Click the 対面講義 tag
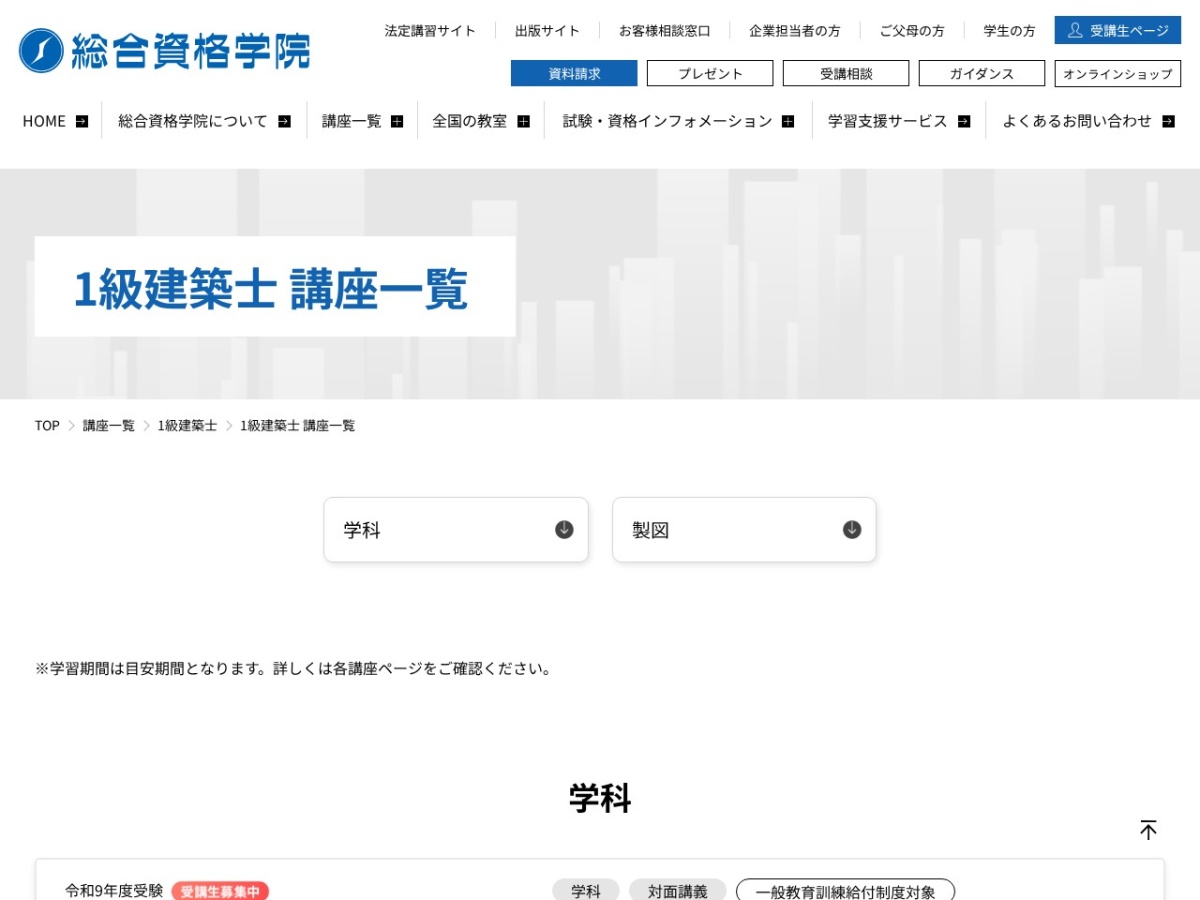1200x900 pixels. pyautogui.click(x=677, y=891)
